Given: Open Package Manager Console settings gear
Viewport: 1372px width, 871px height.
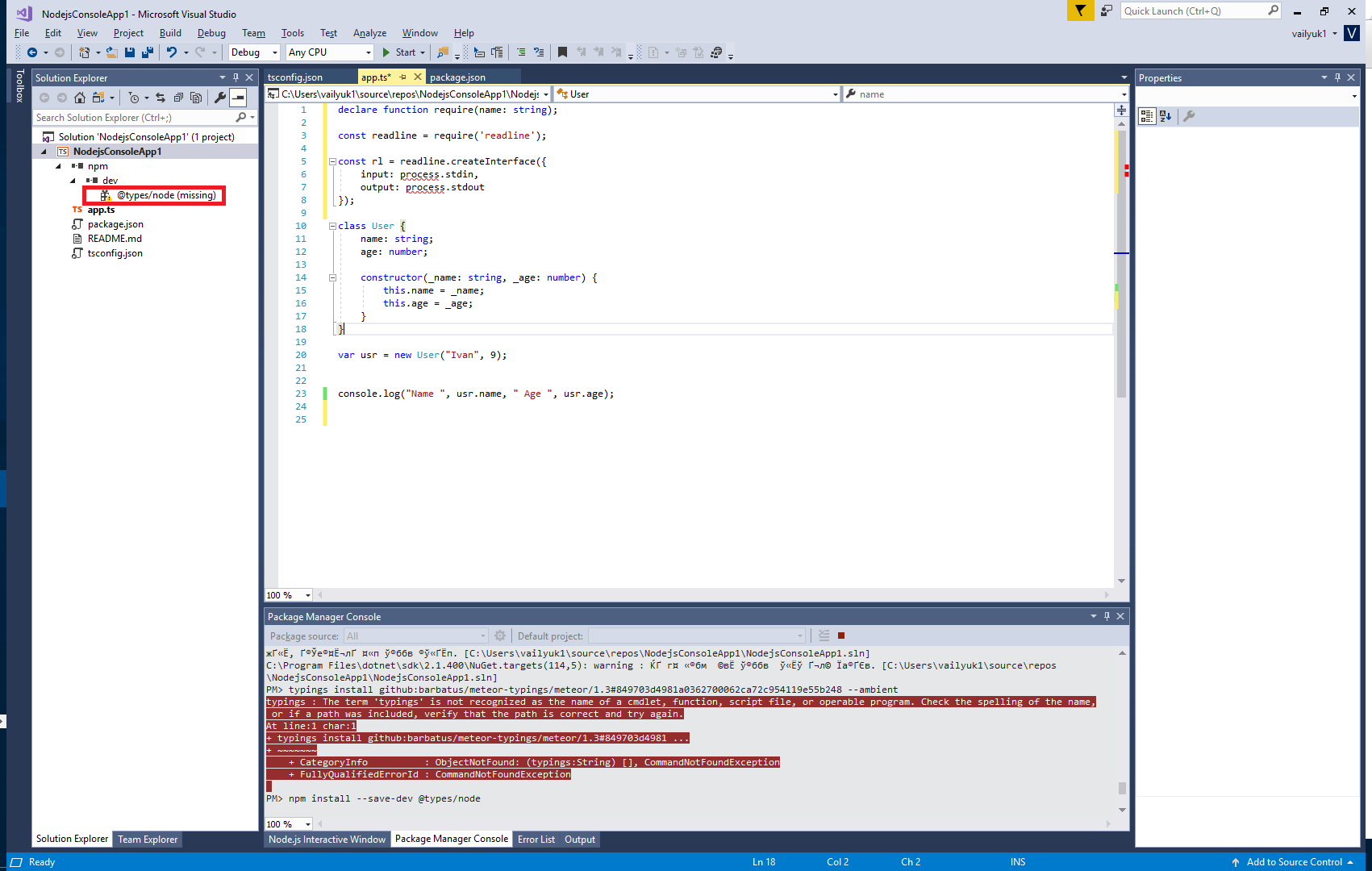Looking at the screenshot, I should [500, 636].
